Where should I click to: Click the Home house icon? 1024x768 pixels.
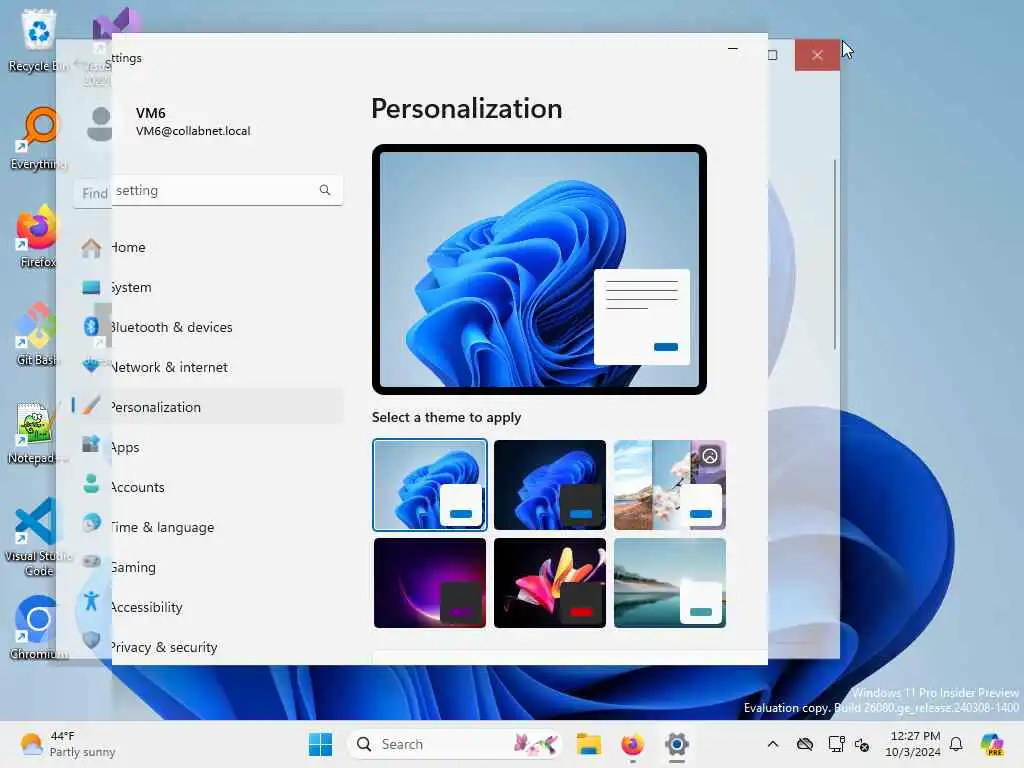pyautogui.click(x=91, y=248)
